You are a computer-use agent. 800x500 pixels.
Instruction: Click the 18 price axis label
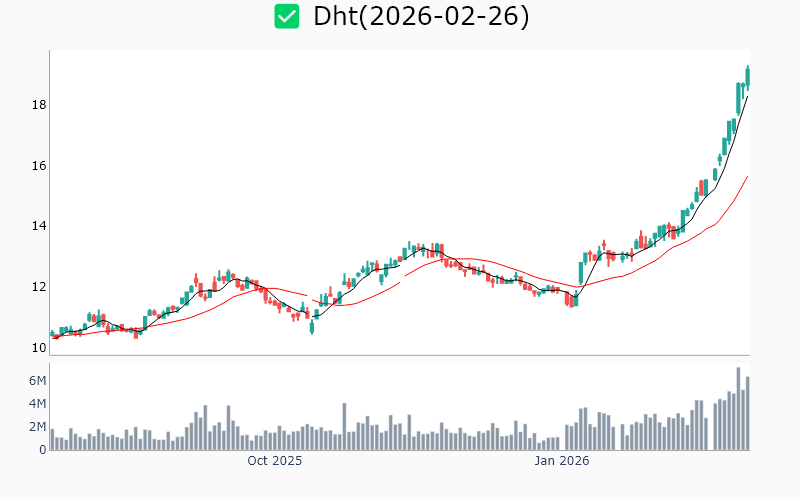pyautogui.click(x=35, y=105)
